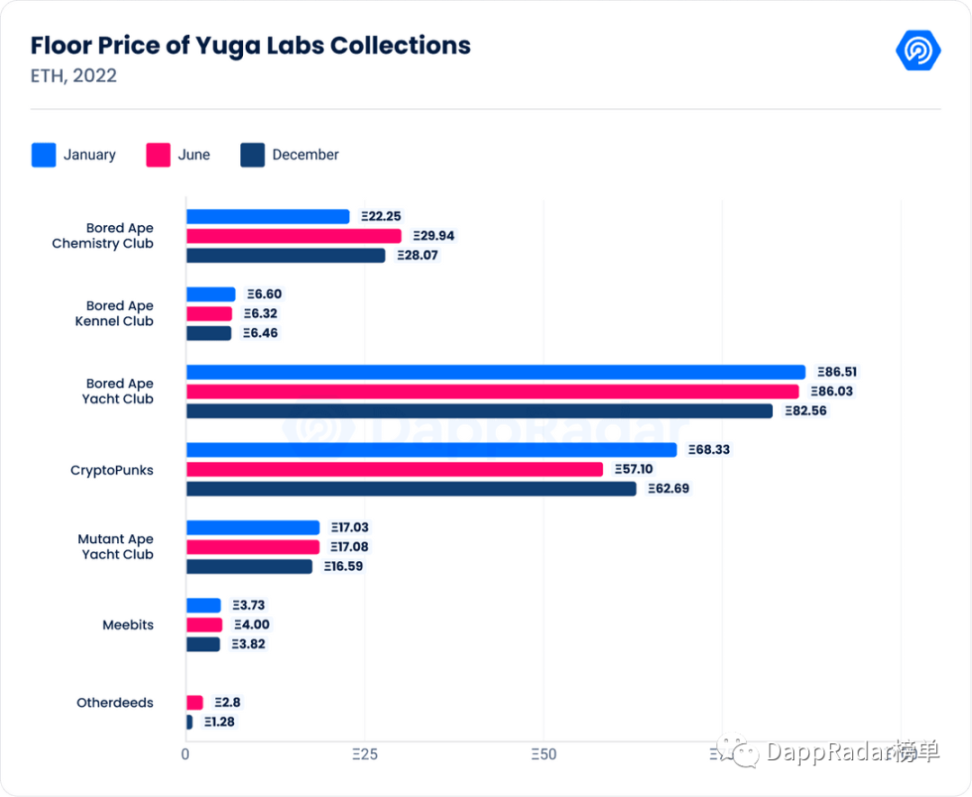Select the December legend label

[x=306, y=155]
